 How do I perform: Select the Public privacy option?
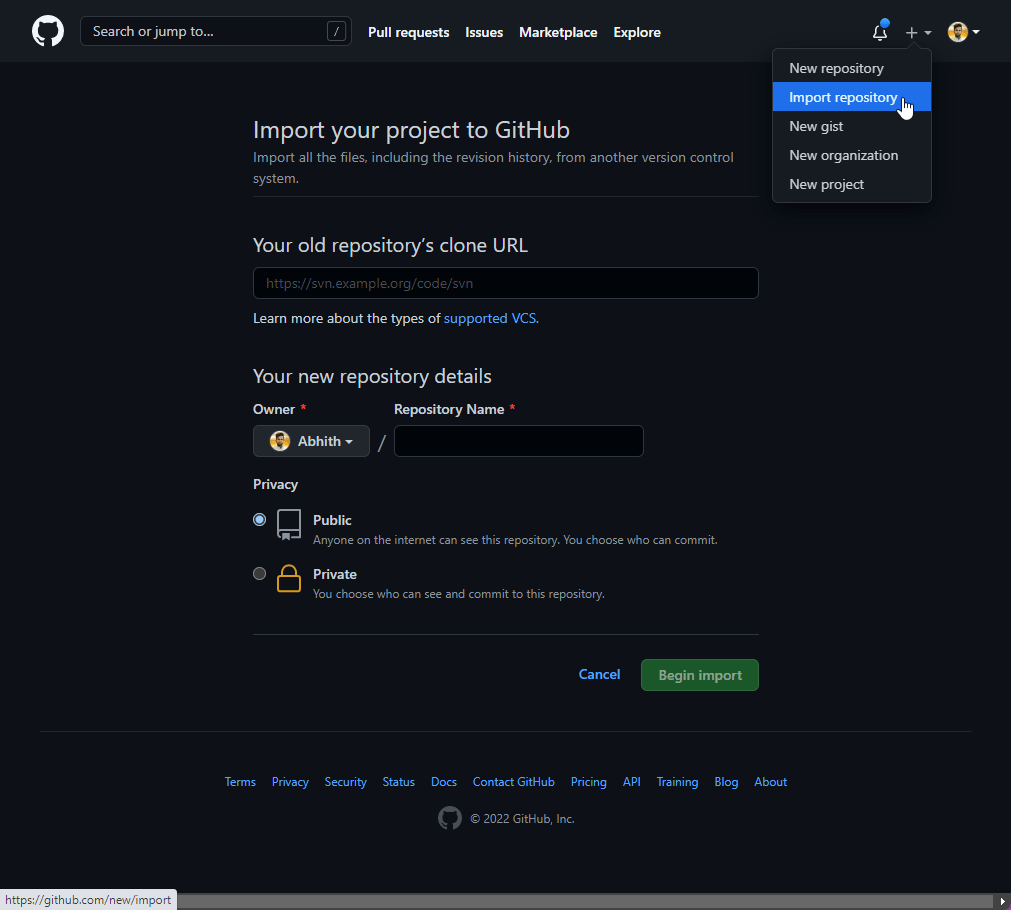259,519
